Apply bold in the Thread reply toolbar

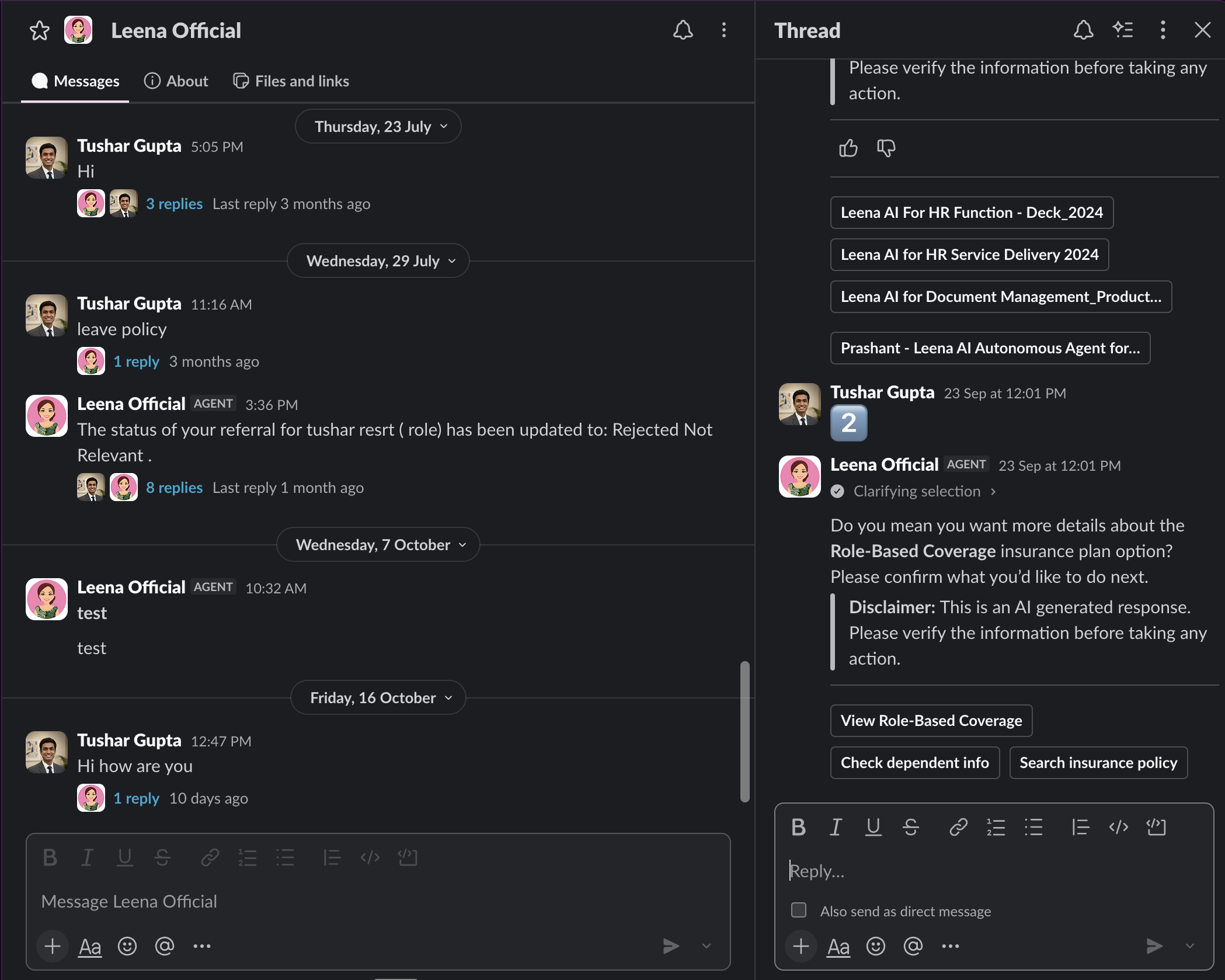(x=798, y=827)
